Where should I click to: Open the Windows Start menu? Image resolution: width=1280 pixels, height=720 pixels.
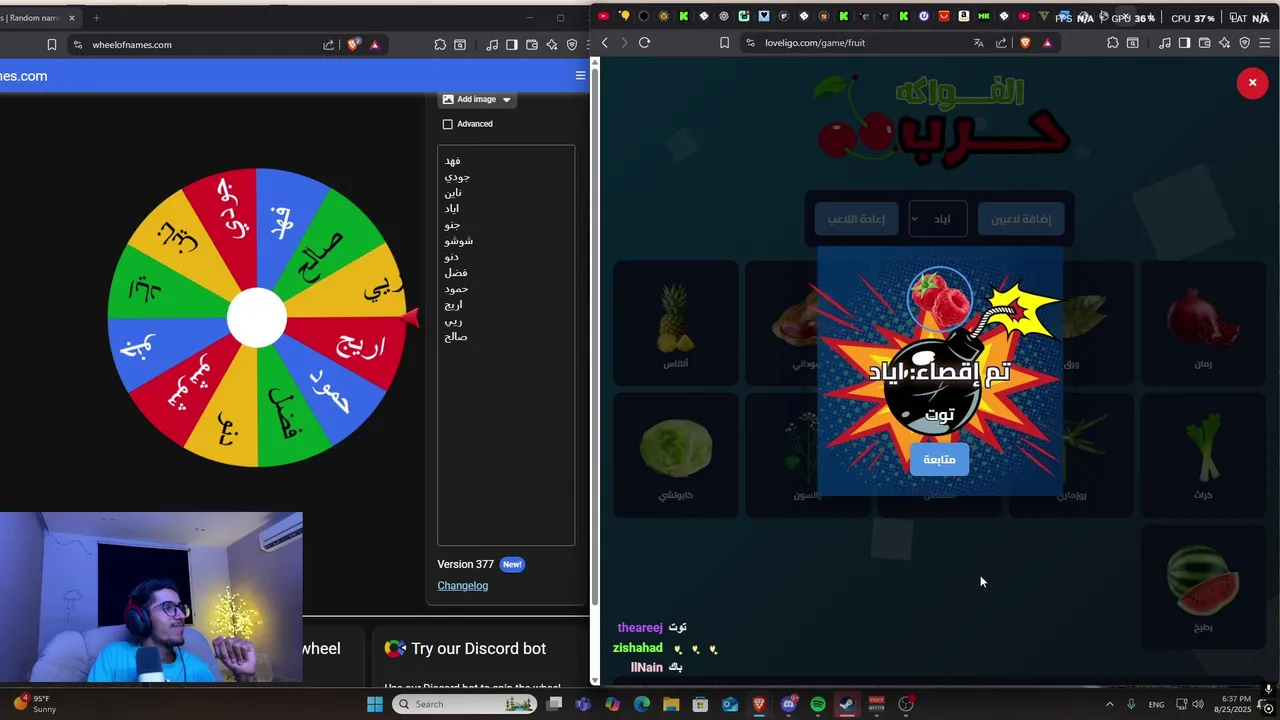[x=375, y=704]
